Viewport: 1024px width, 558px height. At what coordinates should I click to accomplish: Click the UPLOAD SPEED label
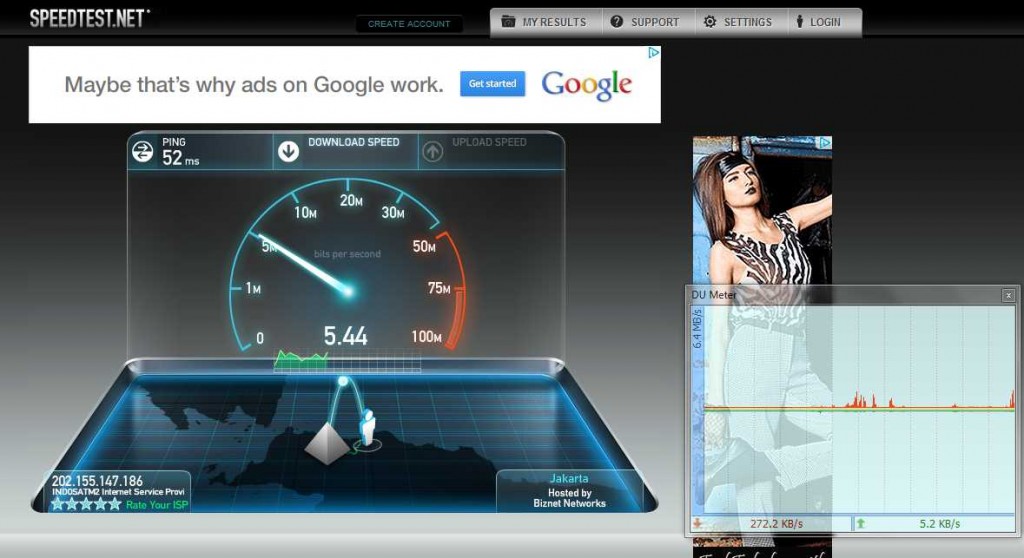pos(489,142)
